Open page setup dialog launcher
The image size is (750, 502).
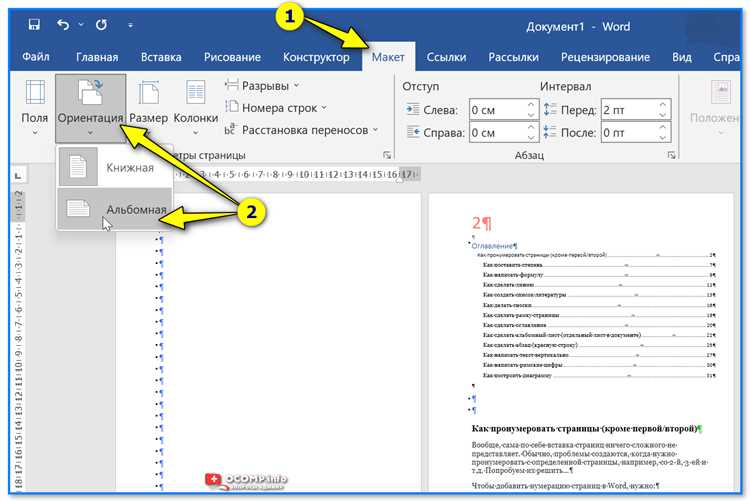coord(387,155)
